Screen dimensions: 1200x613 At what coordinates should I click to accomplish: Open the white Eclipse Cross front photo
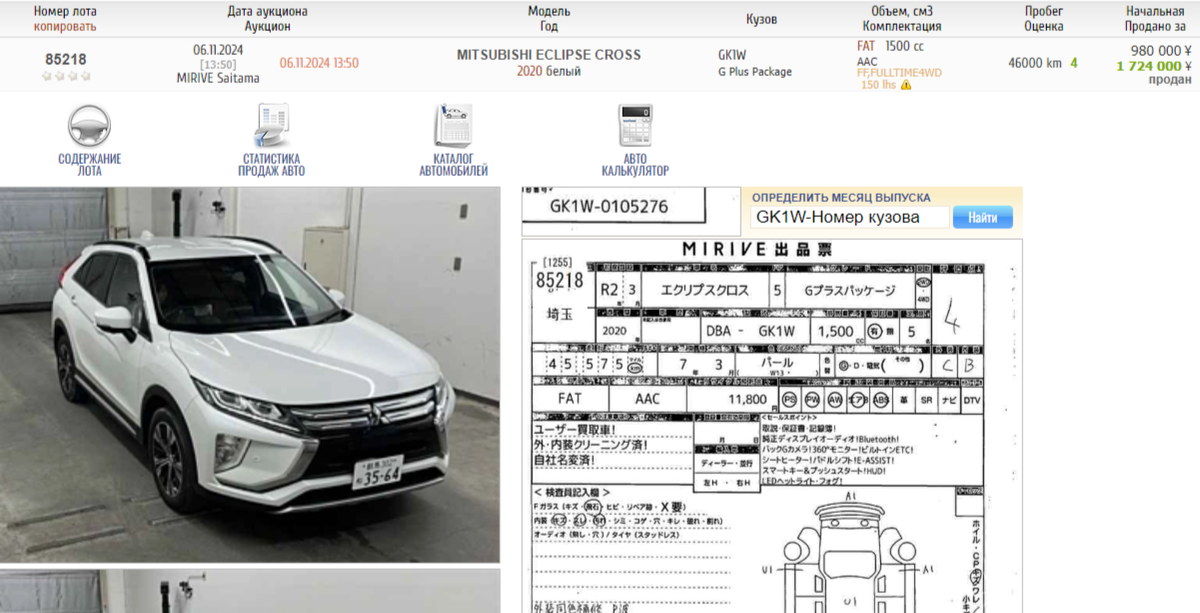coord(250,374)
